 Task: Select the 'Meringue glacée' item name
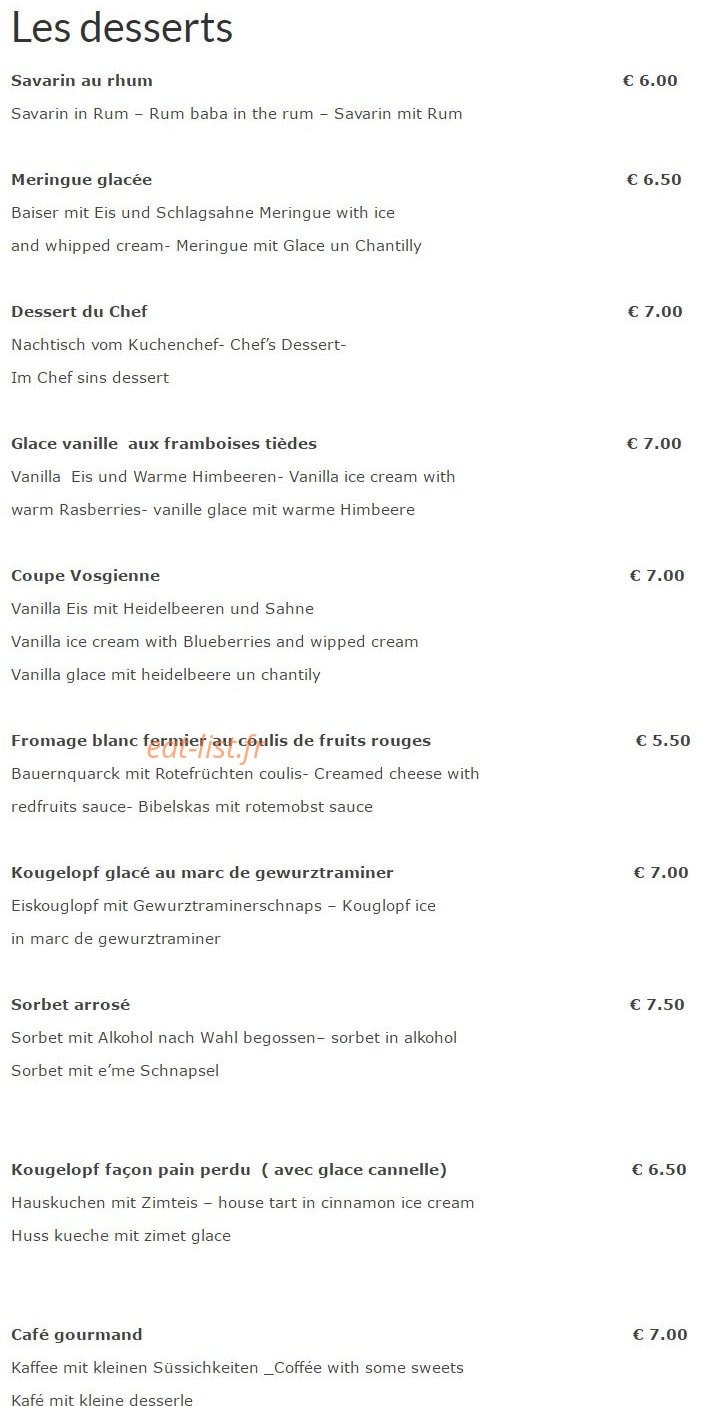[x=82, y=180]
